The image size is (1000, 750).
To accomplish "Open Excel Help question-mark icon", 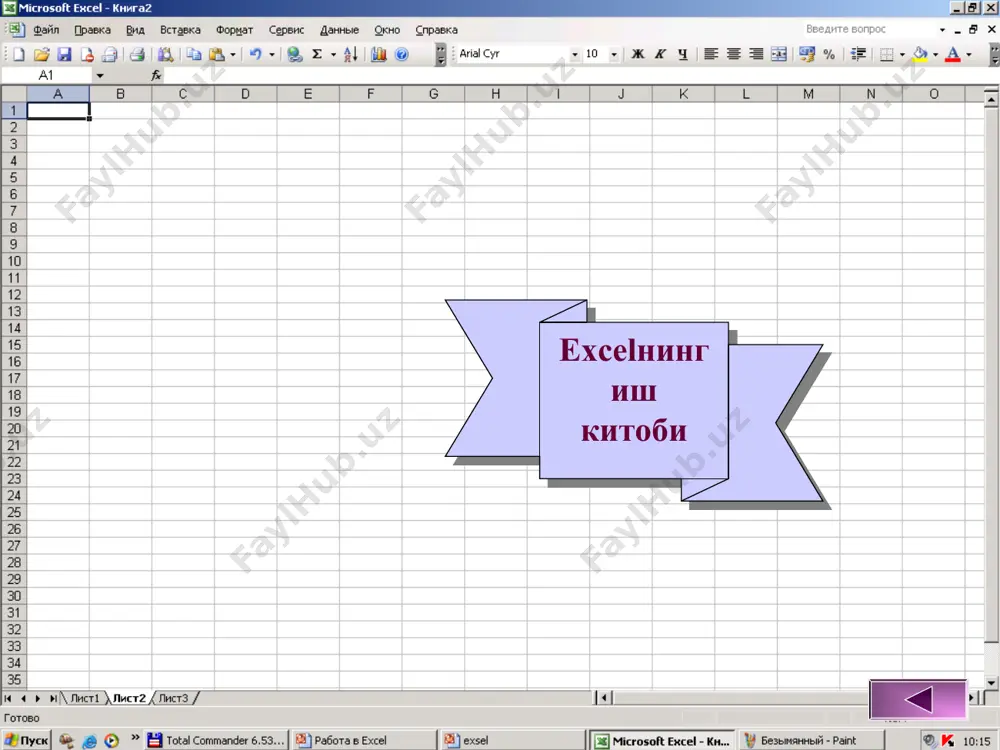I will 401,54.
